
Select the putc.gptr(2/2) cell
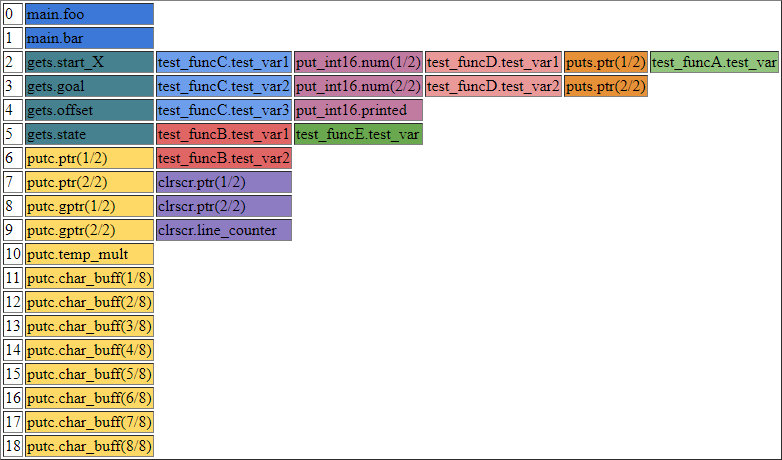pyautogui.click(x=89, y=230)
